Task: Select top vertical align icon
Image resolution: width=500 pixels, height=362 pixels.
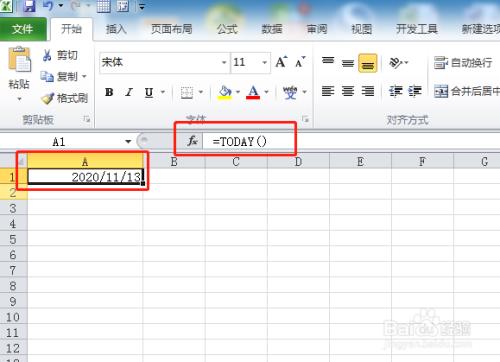Action: pos(328,62)
